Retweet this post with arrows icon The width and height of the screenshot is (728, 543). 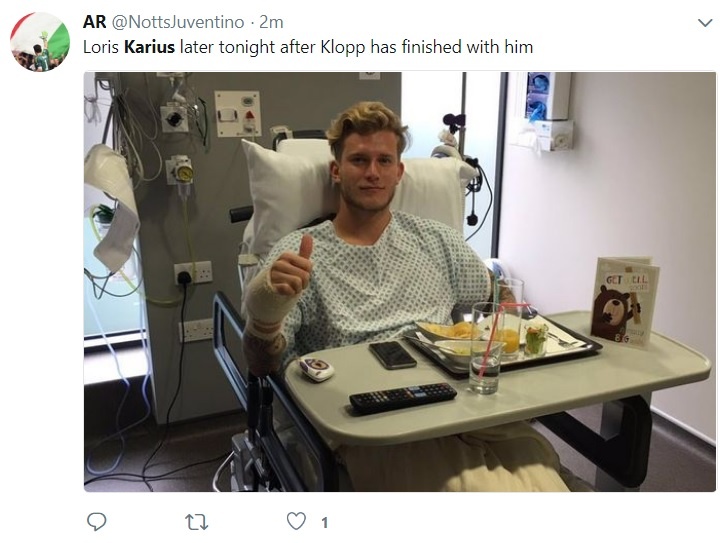click(196, 522)
